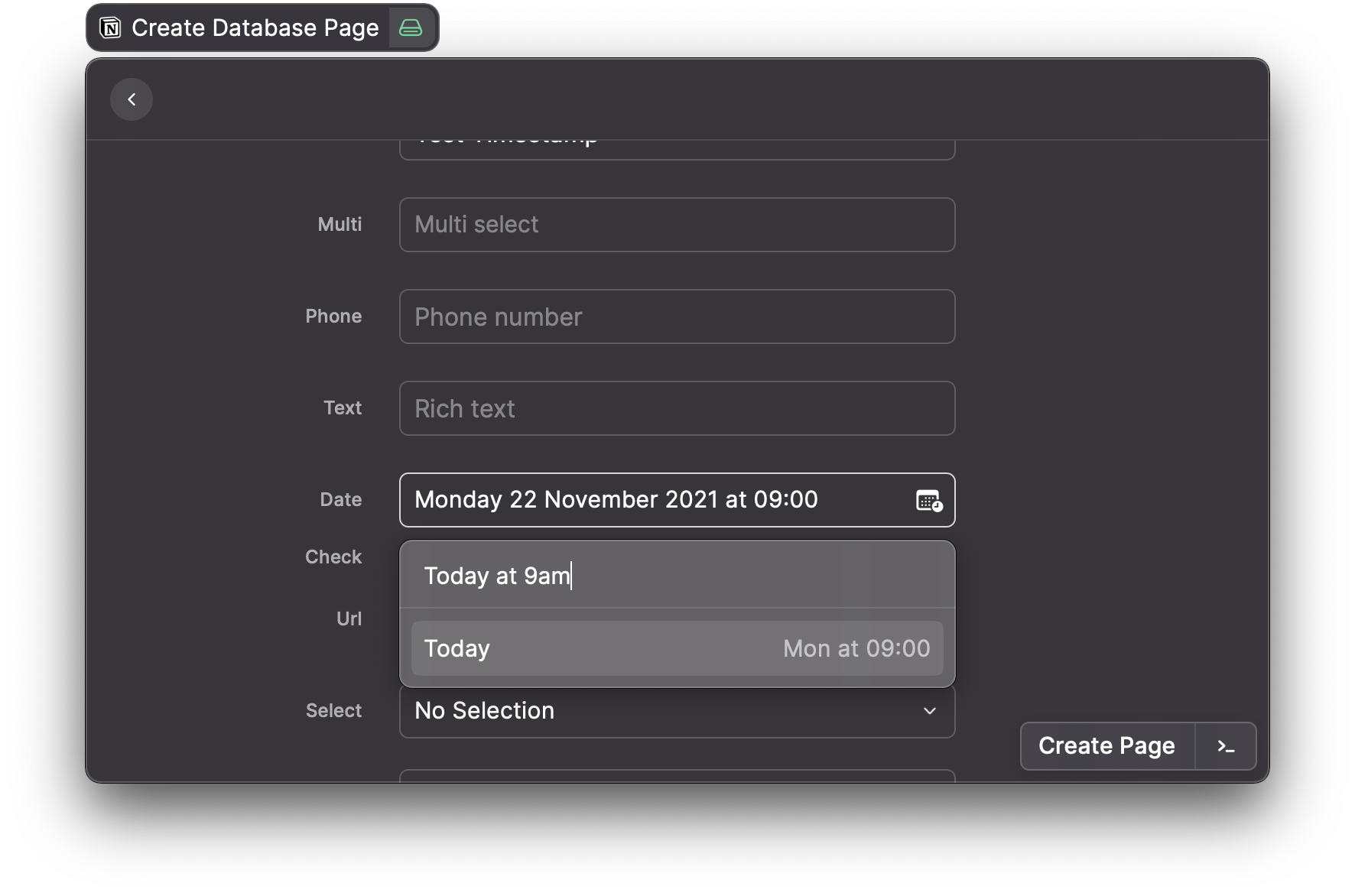
Task: Click the chevron on the Select field
Action: point(930,711)
